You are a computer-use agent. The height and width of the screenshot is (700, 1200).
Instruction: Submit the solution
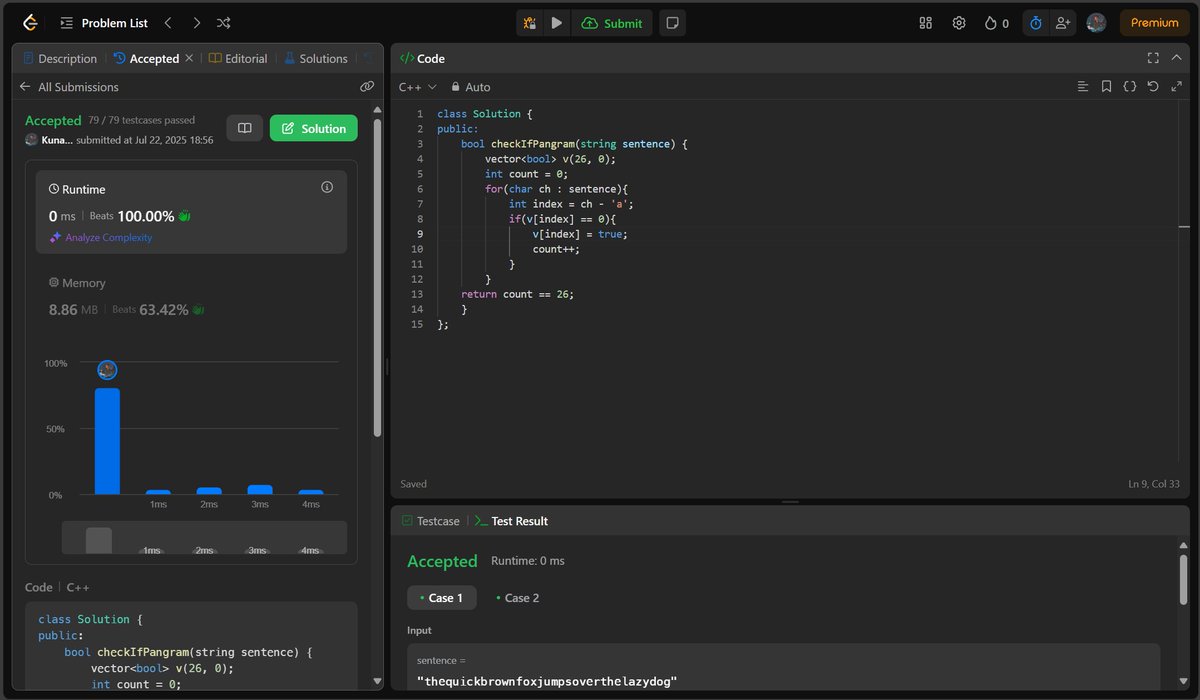[612, 23]
